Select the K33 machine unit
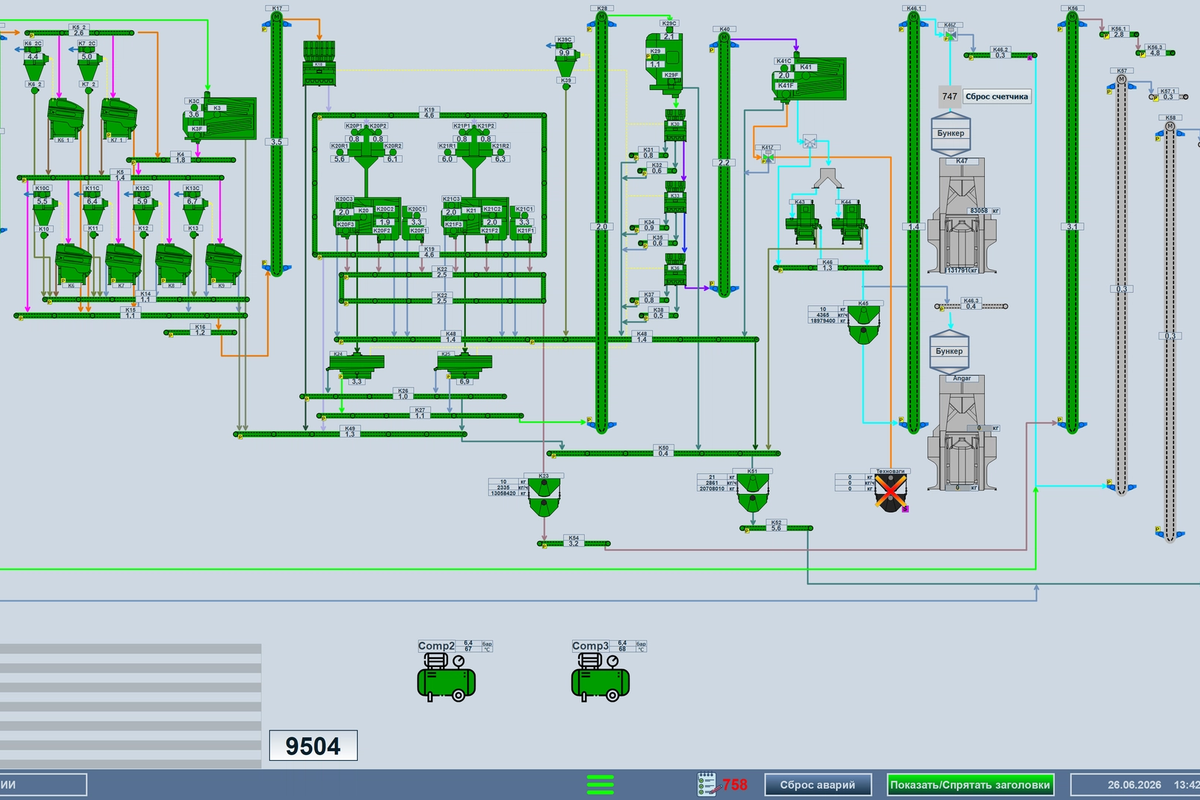This screenshot has width=1200, height=800. (675, 197)
